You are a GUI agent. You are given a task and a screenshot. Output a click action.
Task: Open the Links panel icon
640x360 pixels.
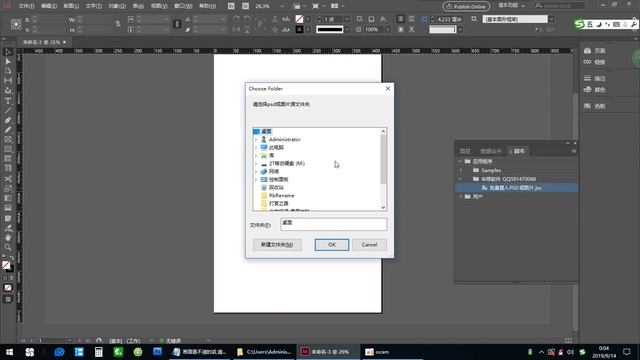click(x=587, y=62)
